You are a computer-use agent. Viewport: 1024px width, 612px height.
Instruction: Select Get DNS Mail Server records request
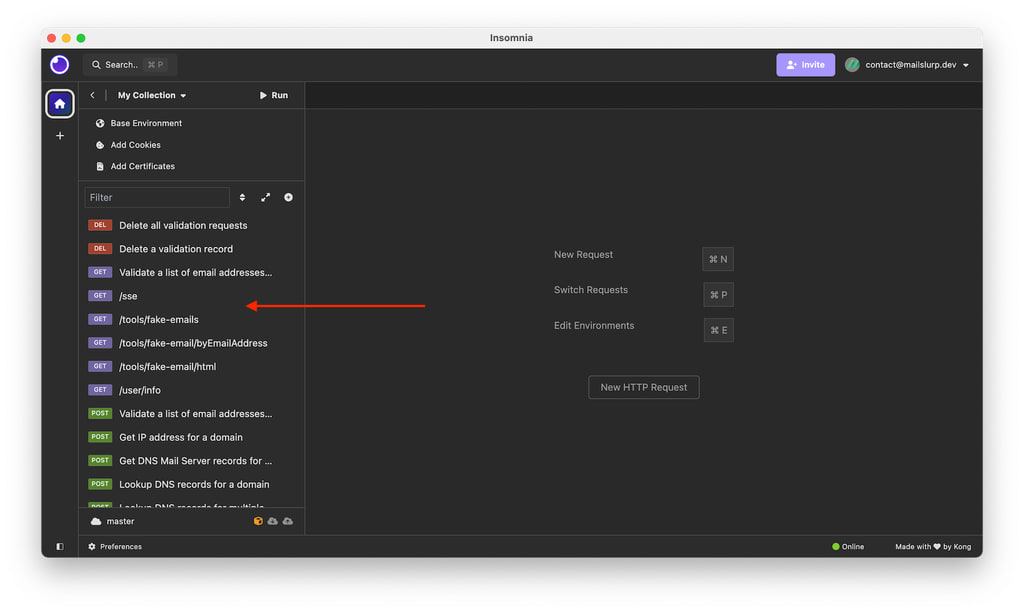point(191,460)
